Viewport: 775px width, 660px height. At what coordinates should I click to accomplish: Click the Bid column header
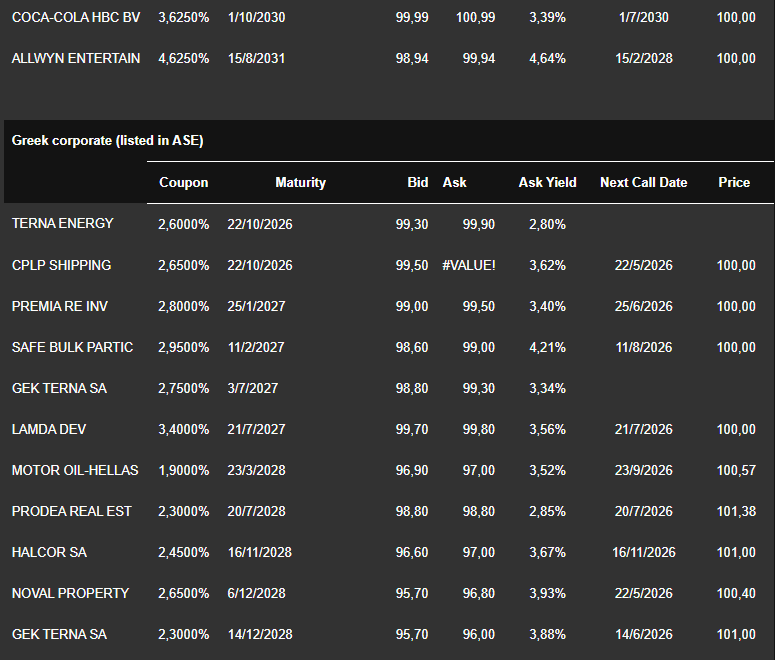[x=417, y=182]
